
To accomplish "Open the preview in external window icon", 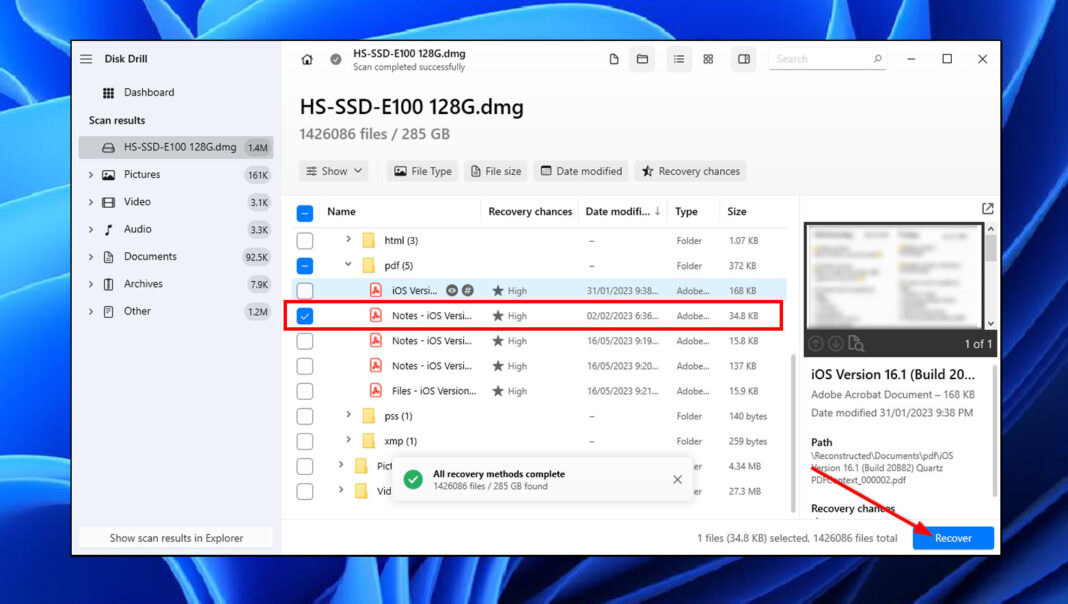I will pyautogui.click(x=987, y=208).
